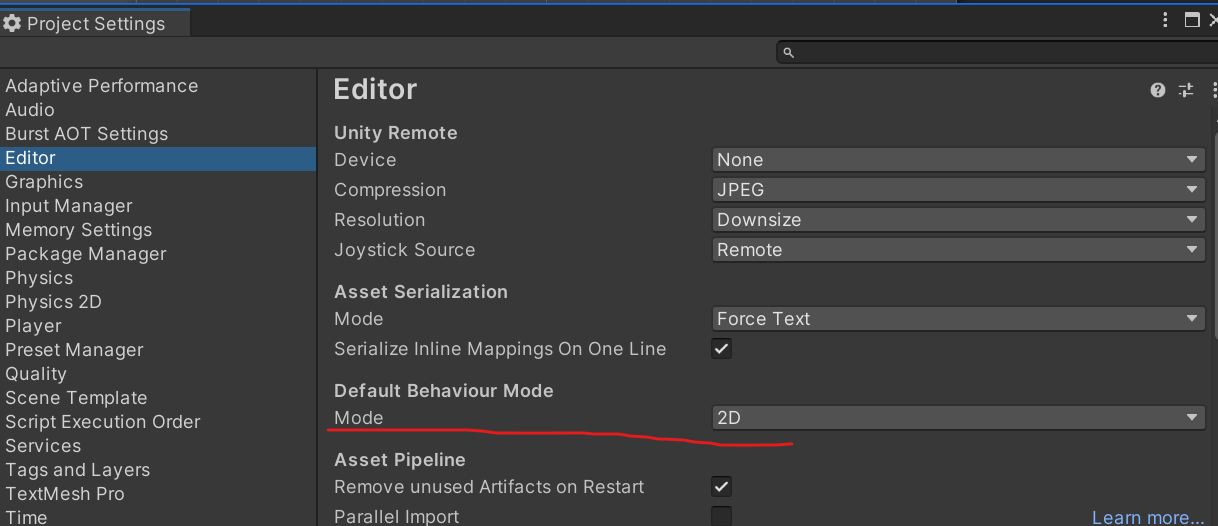Open the Project Settings window kebab menu

pyautogui.click(x=1165, y=20)
